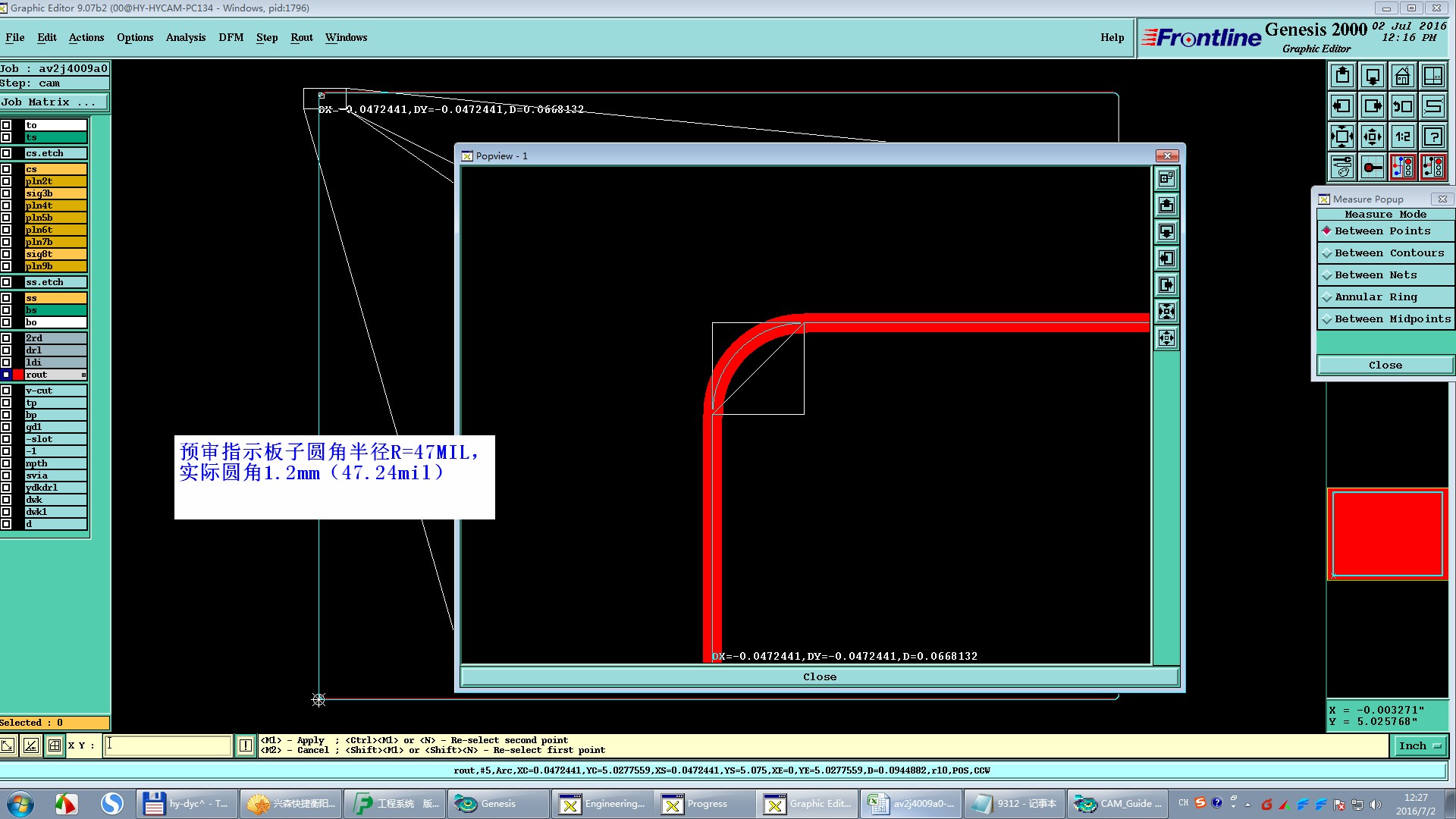Viewport: 1456px width, 819px height.
Task: Click the previous view (undo zoom) icon
Action: (1403, 106)
